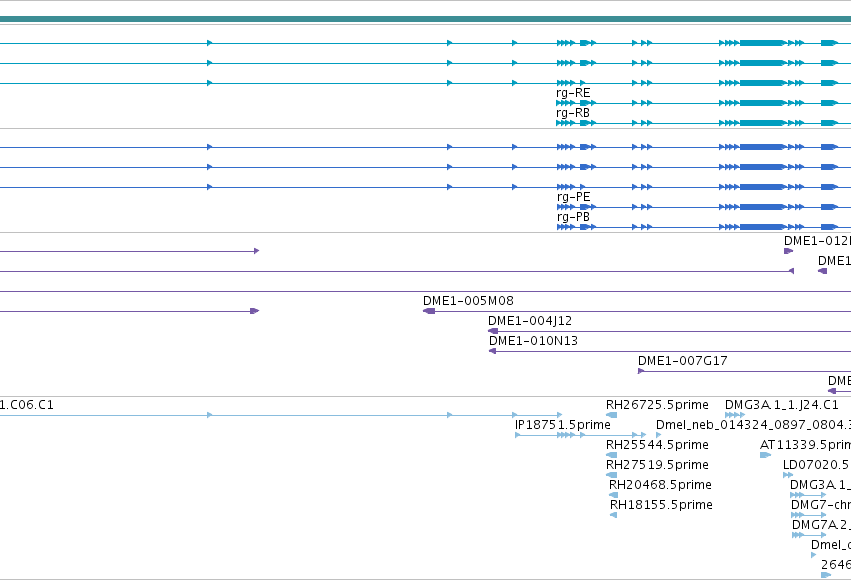Click the DME1-004J12 feature label
This screenshot has width=851, height=580.
[x=530, y=321]
